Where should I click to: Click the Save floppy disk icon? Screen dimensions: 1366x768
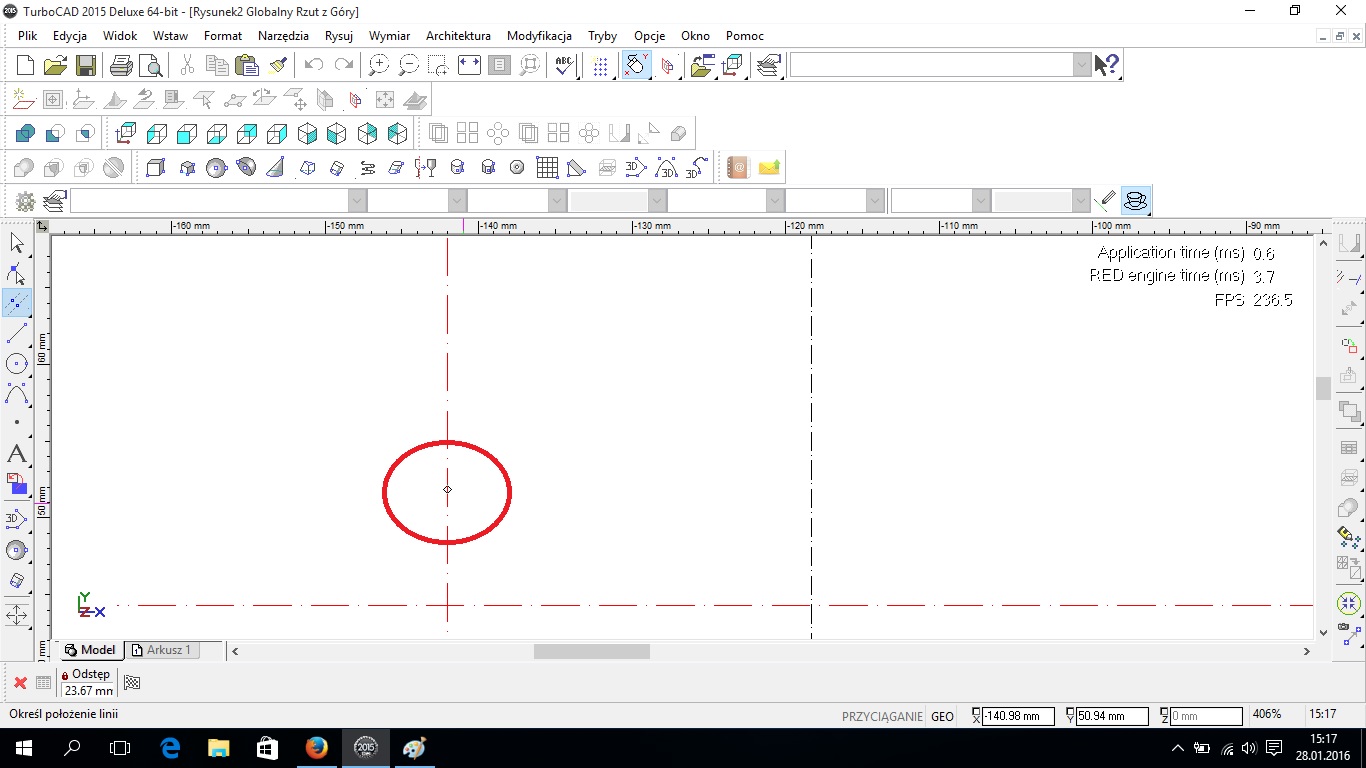point(86,66)
